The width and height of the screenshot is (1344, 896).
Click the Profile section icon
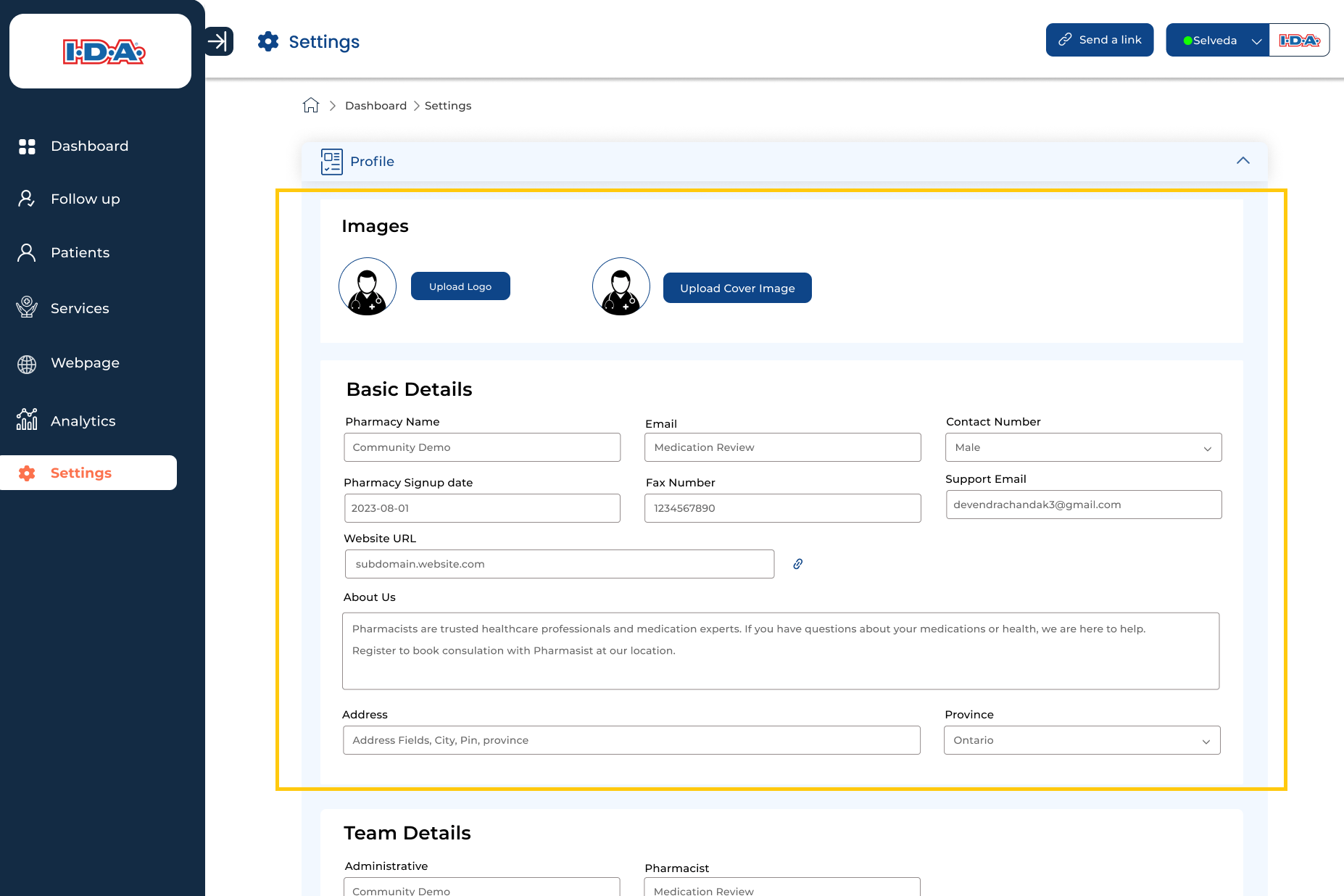[x=332, y=161]
